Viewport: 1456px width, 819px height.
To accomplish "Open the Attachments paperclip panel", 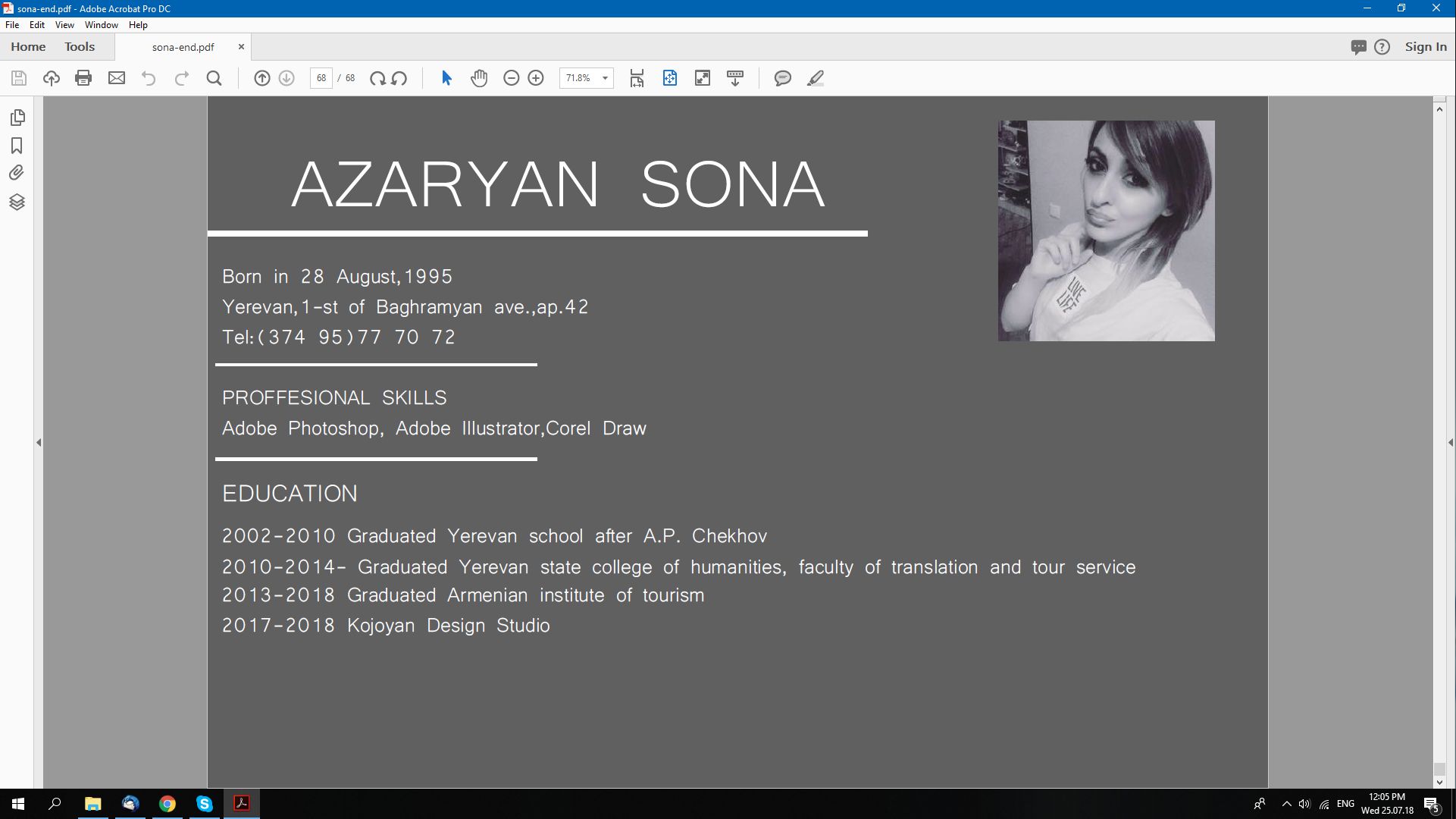I will 17,174.
